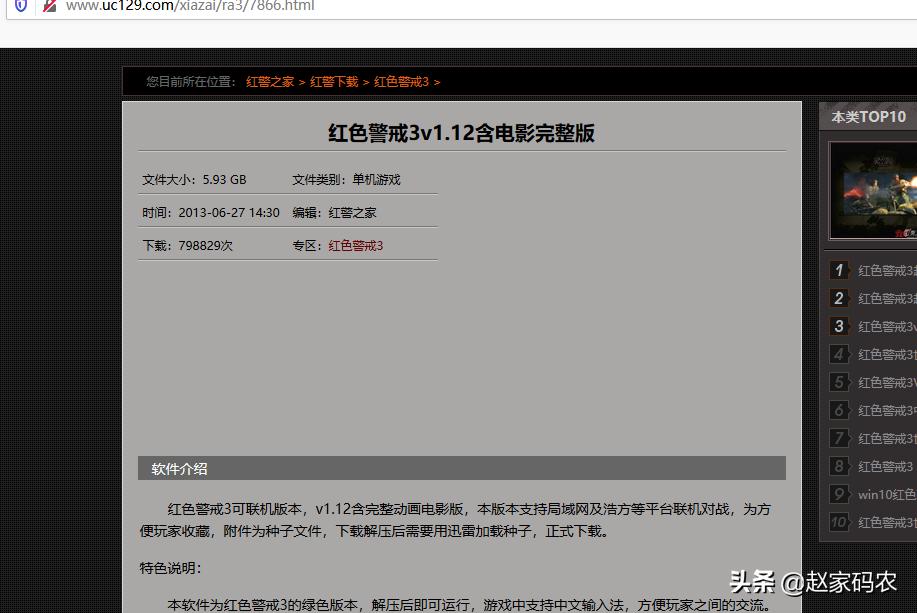Click the tracking protection shield icon
This screenshot has height=613, width=917.
point(21,6)
